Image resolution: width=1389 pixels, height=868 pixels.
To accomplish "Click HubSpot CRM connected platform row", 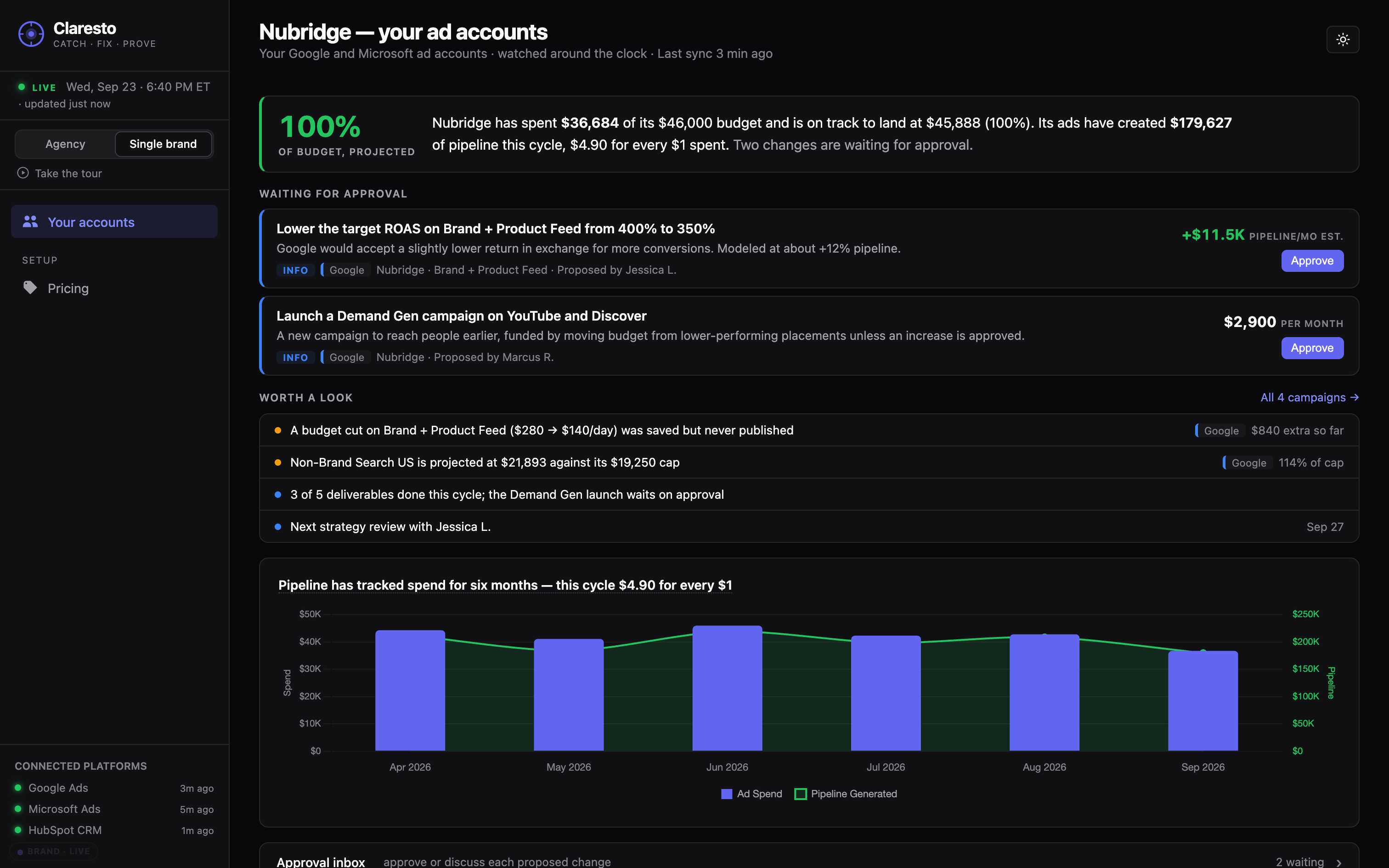I will point(114,830).
